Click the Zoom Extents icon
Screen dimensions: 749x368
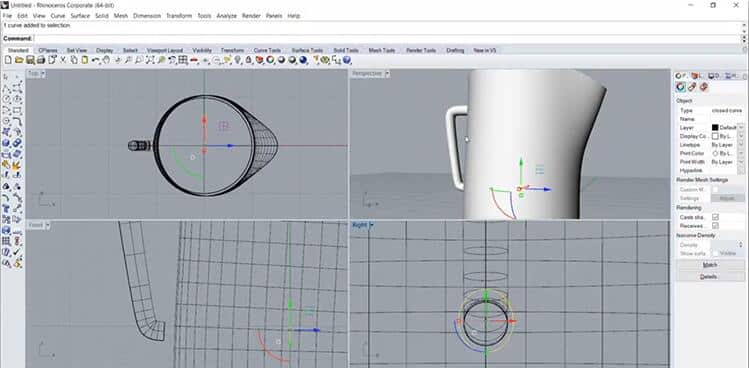click(150, 60)
